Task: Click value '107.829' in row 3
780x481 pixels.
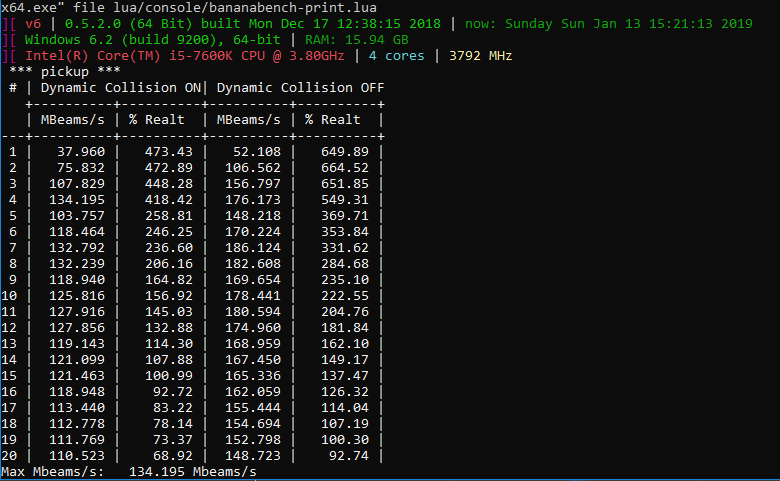Action: pyautogui.click(x=77, y=184)
